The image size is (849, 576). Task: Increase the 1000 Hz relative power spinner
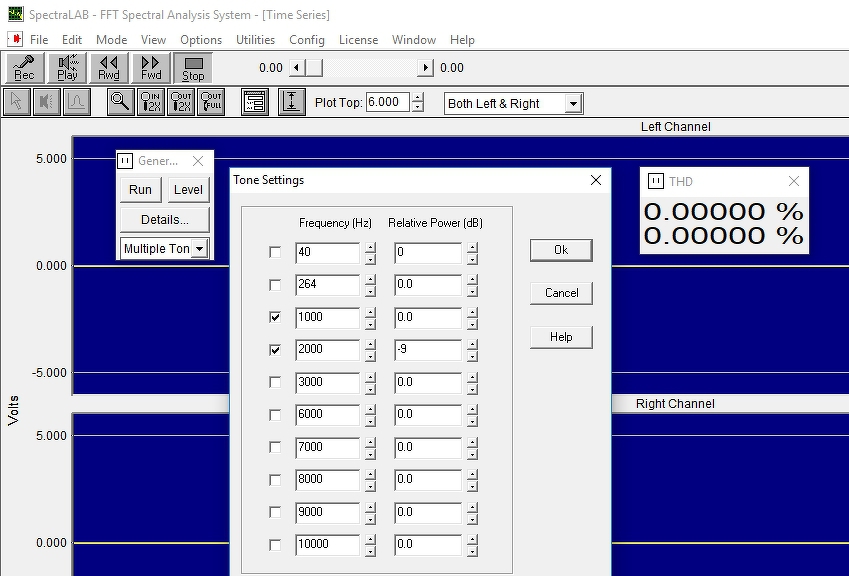472,312
